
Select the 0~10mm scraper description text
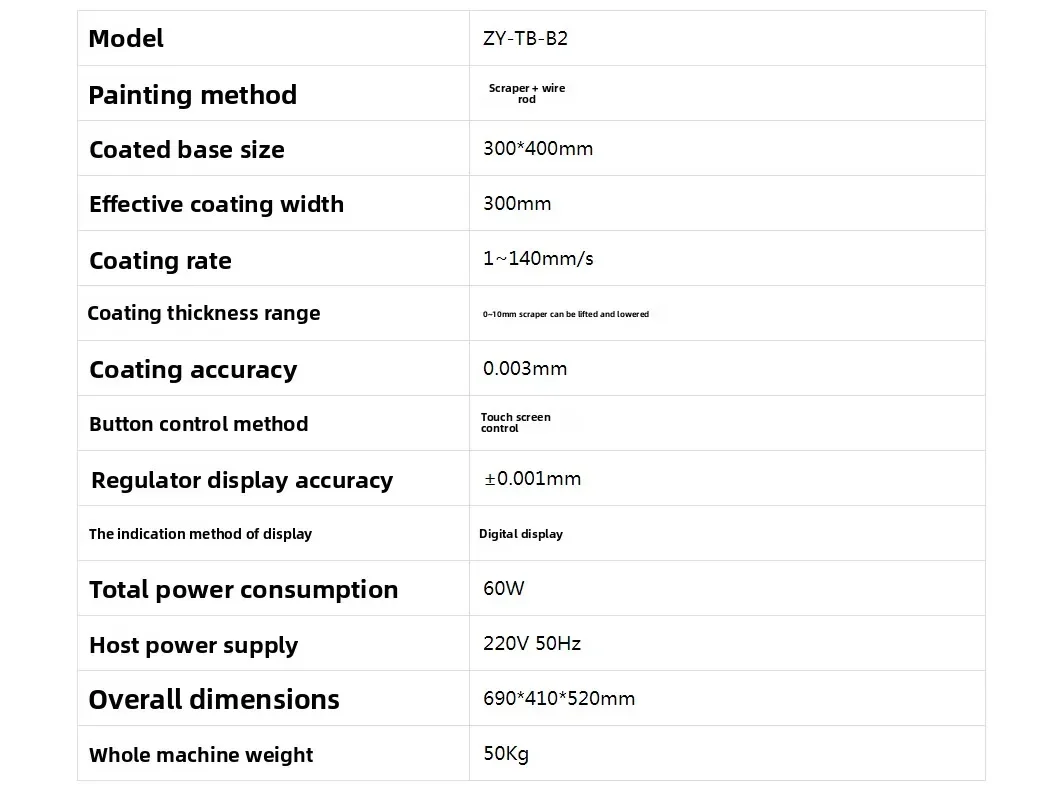click(565, 314)
